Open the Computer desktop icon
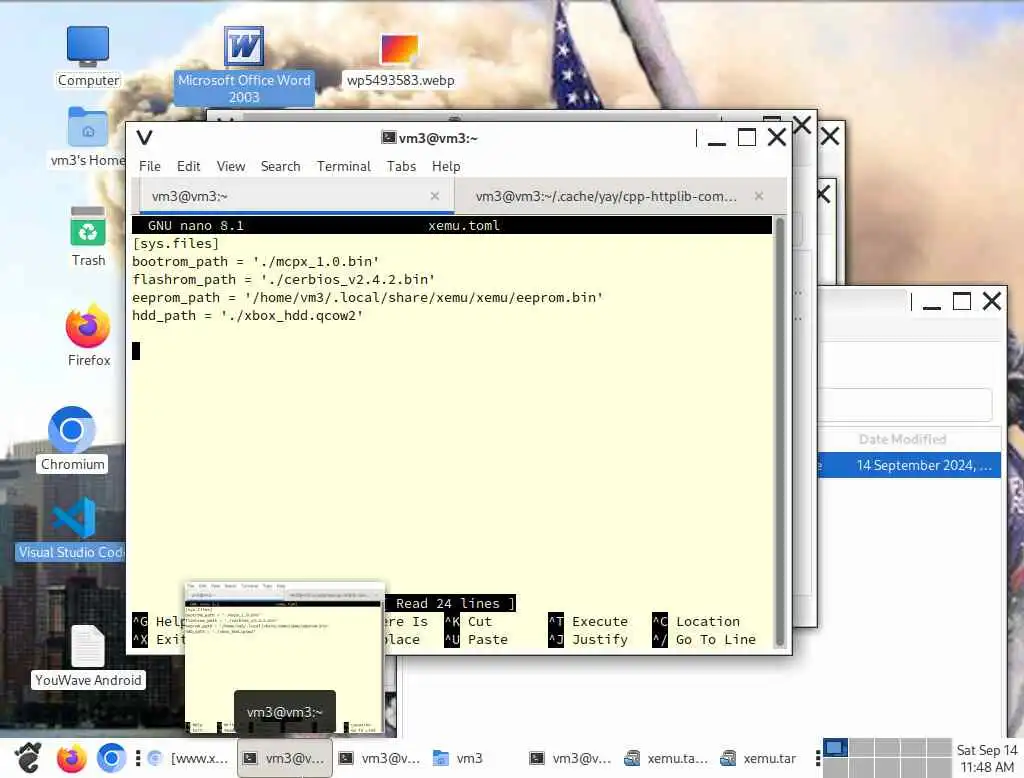The image size is (1024, 778). [x=88, y=57]
